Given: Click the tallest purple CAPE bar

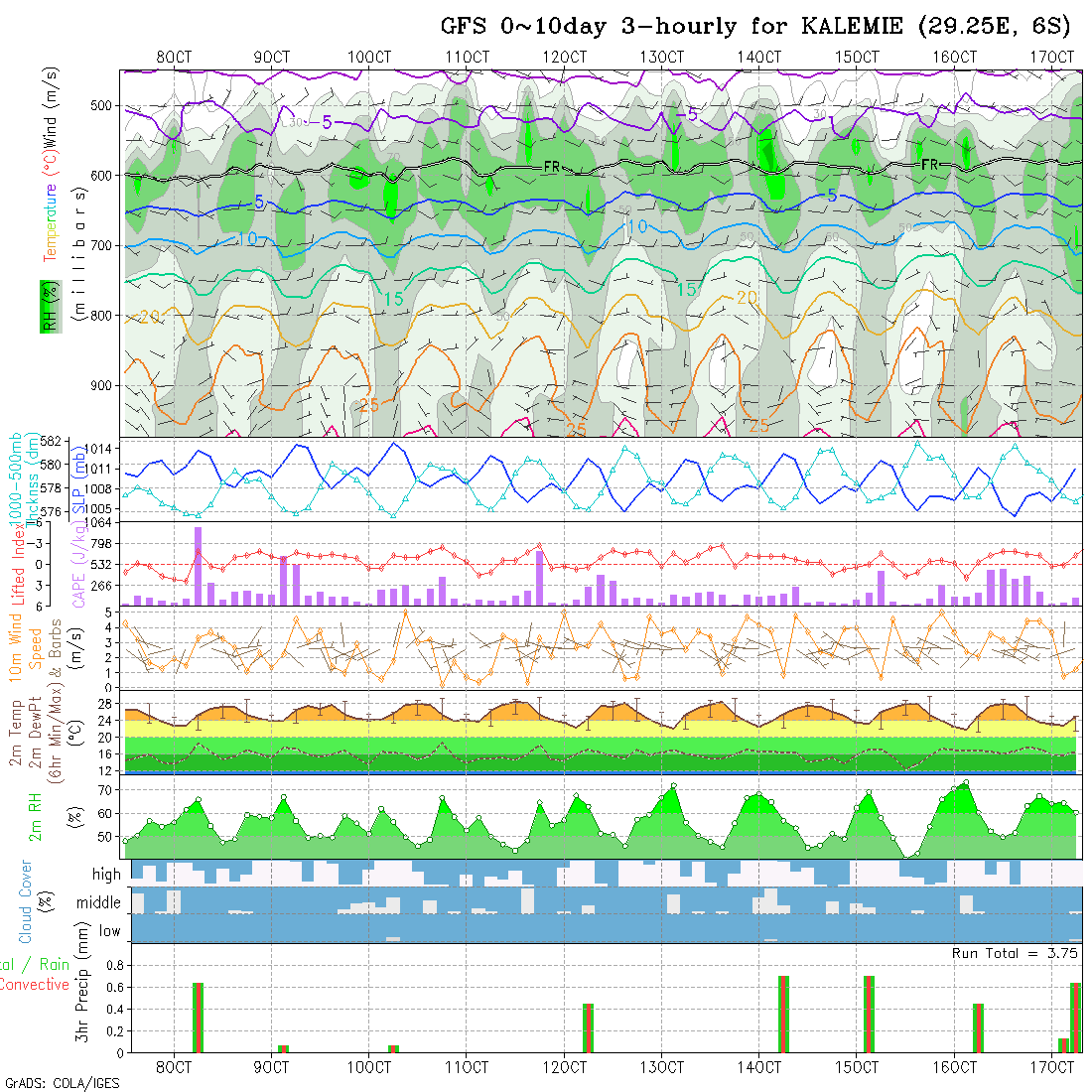Looking at the screenshot, I should tap(199, 566).
